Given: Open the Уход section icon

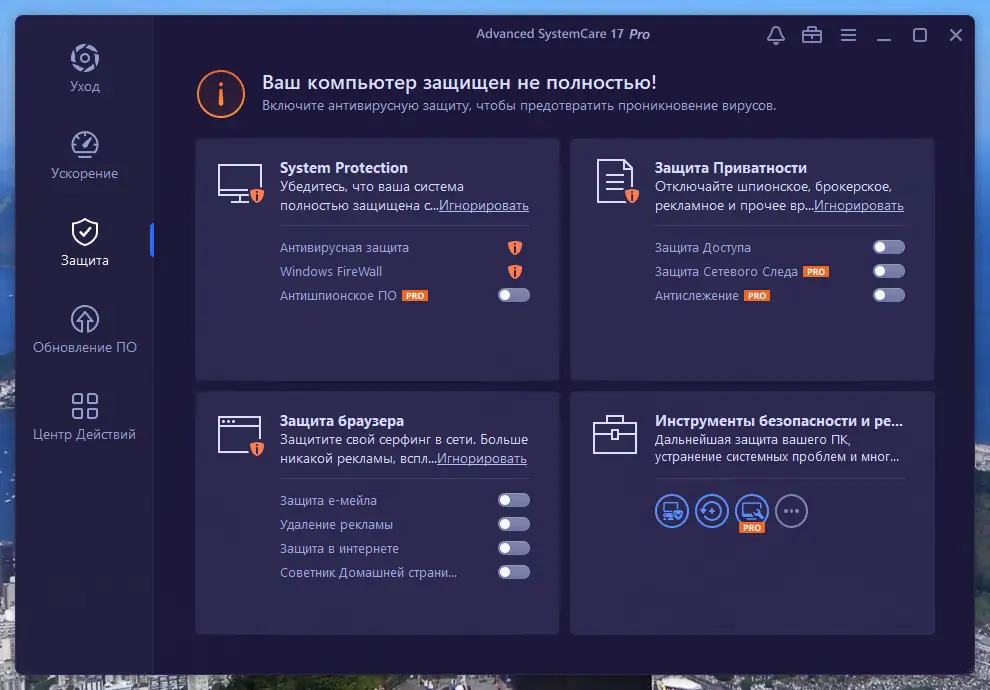Looking at the screenshot, I should [x=85, y=58].
